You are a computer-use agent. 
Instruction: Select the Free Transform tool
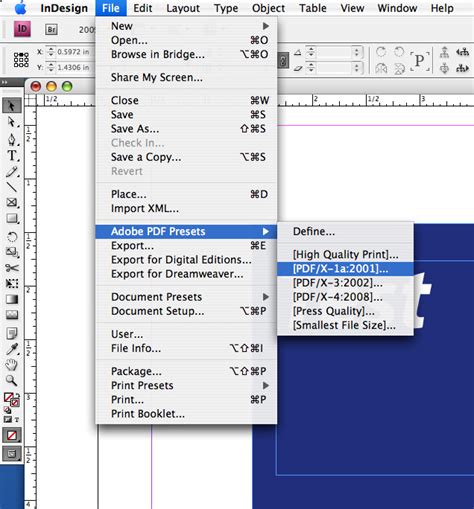(12, 283)
